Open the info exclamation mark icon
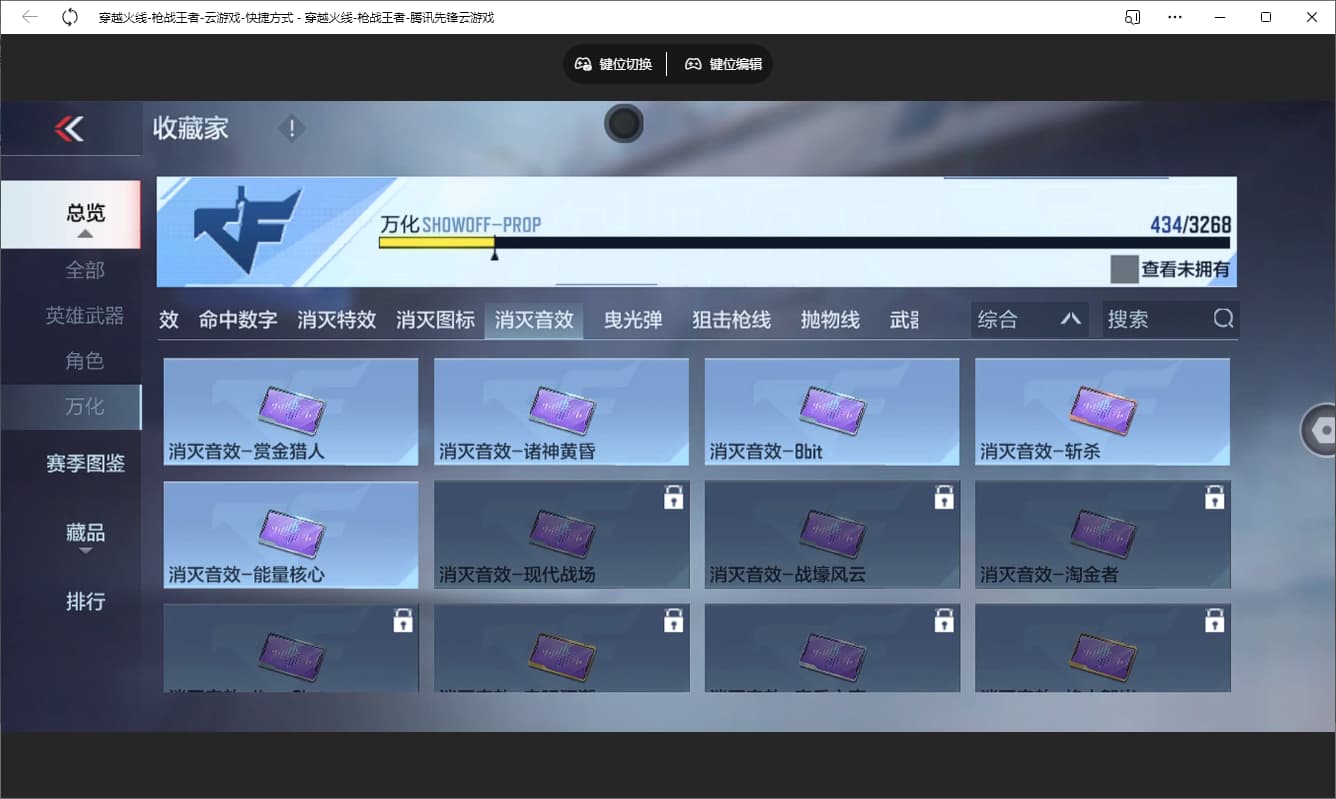The image size is (1336, 799). point(291,128)
